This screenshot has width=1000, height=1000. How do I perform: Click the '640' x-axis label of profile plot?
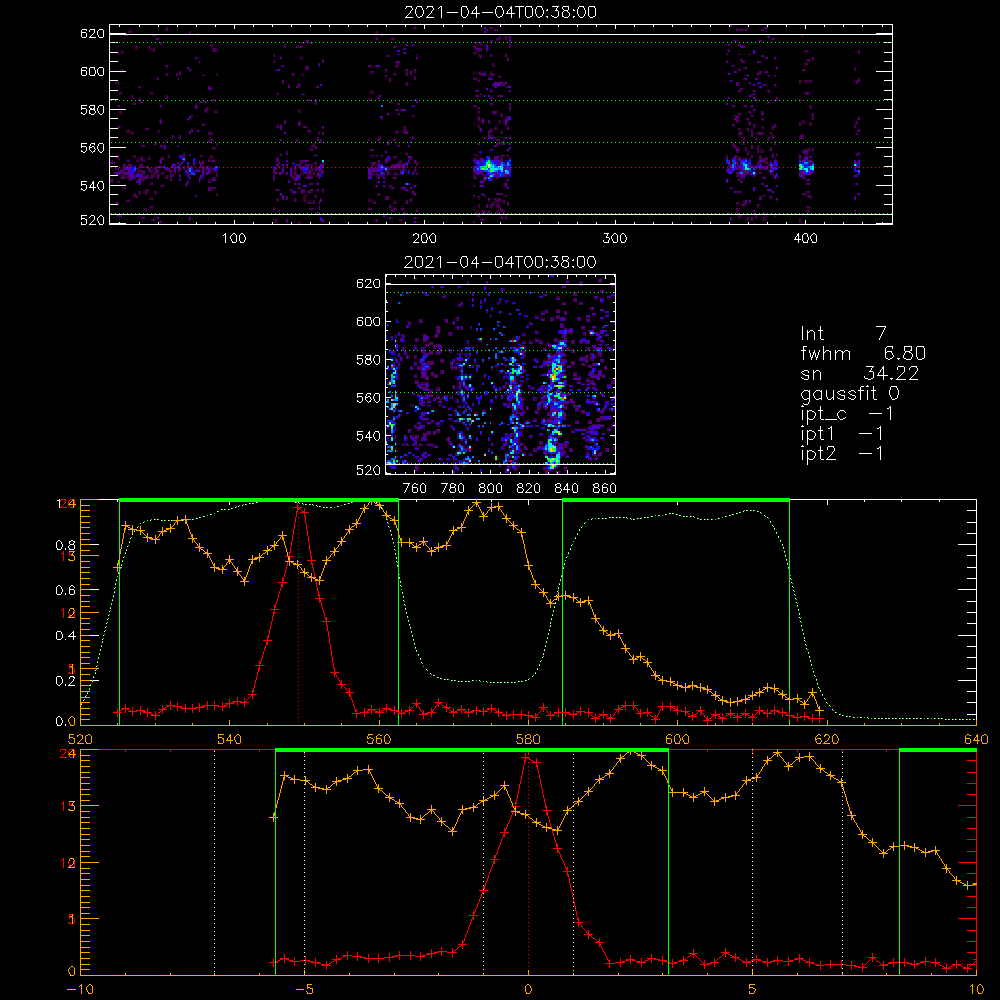(x=976, y=740)
